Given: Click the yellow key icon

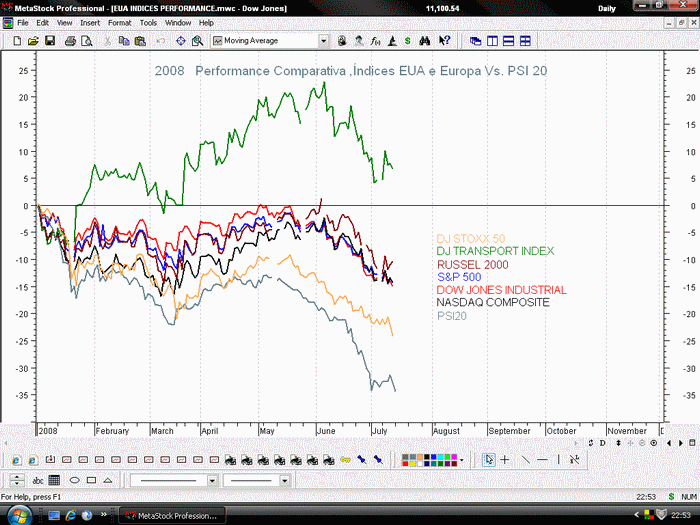Looking at the screenshot, I should coord(345,460).
